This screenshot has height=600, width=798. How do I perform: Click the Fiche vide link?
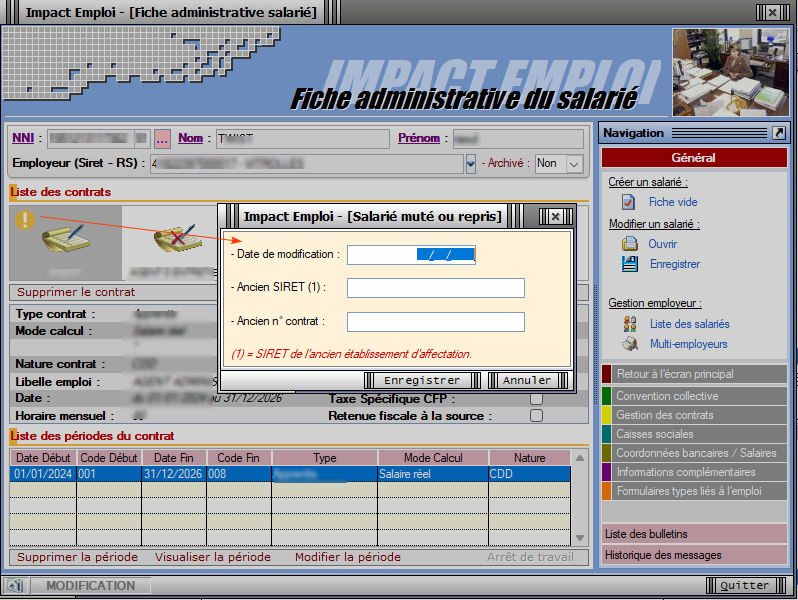pos(673,202)
